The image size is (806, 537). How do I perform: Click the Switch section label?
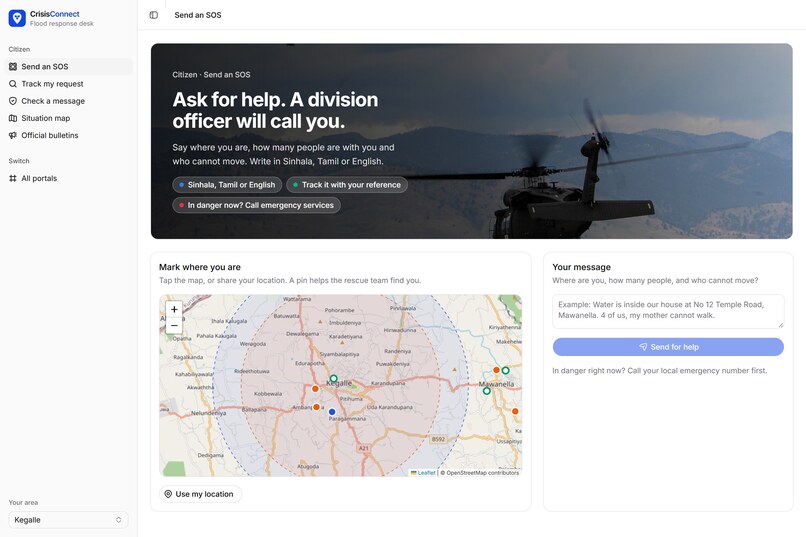coord(19,161)
